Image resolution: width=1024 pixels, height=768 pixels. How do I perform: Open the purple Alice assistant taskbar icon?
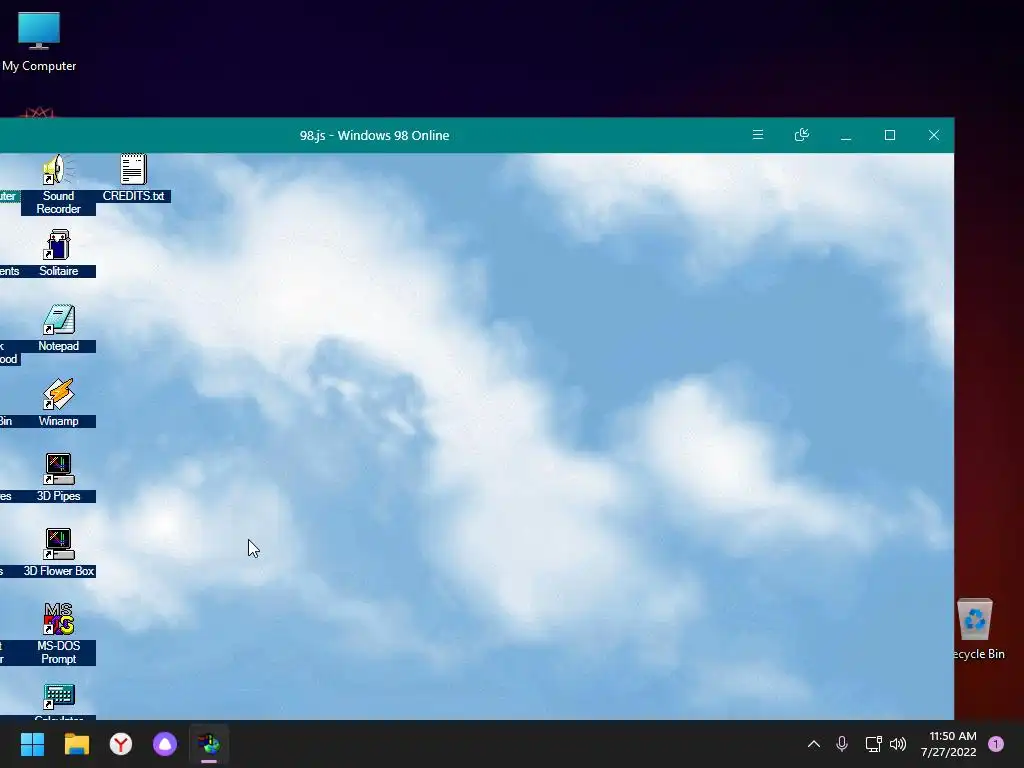point(165,744)
